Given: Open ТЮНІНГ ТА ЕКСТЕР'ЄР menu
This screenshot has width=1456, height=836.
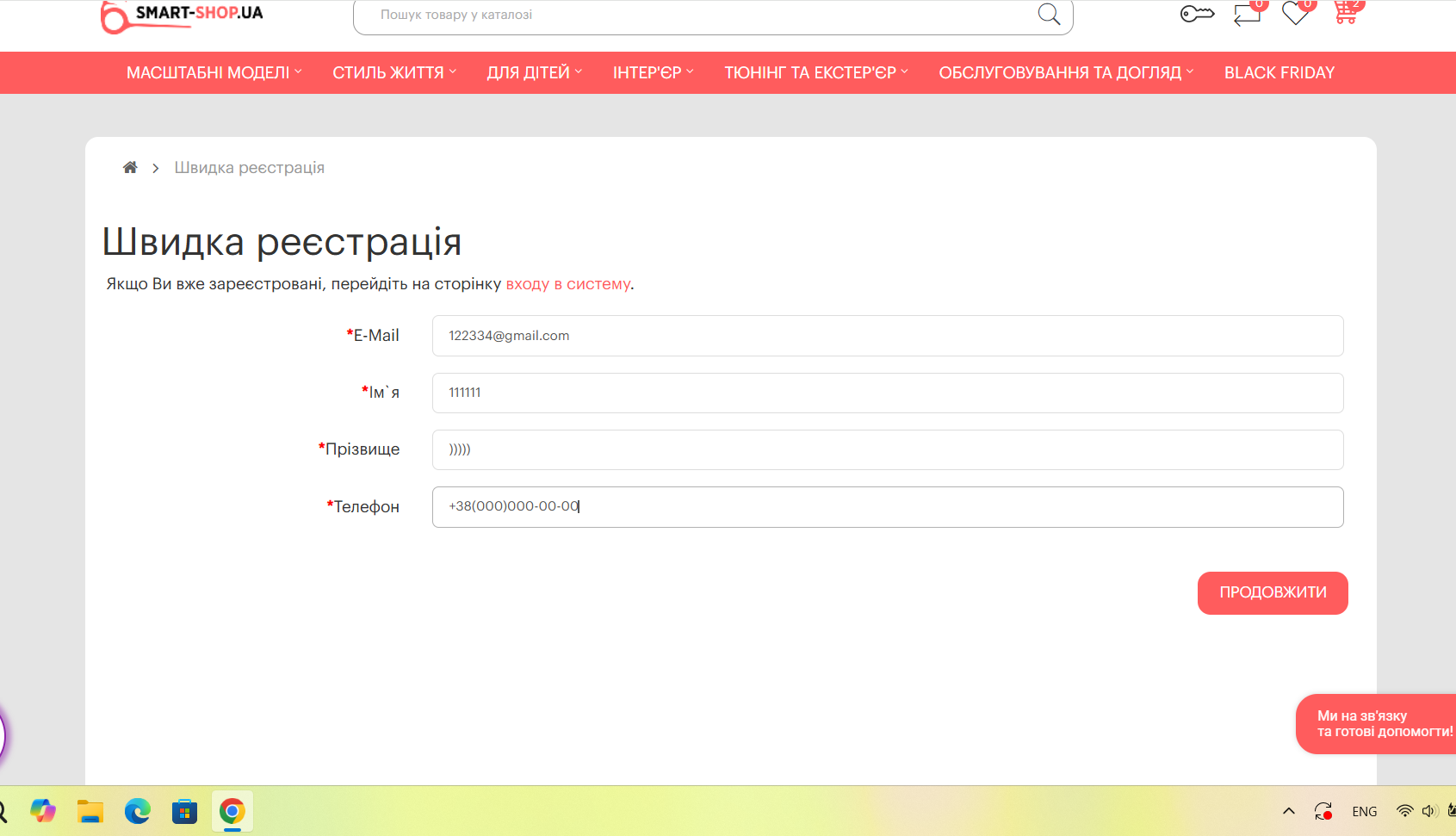Looking at the screenshot, I should click(815, 73).
